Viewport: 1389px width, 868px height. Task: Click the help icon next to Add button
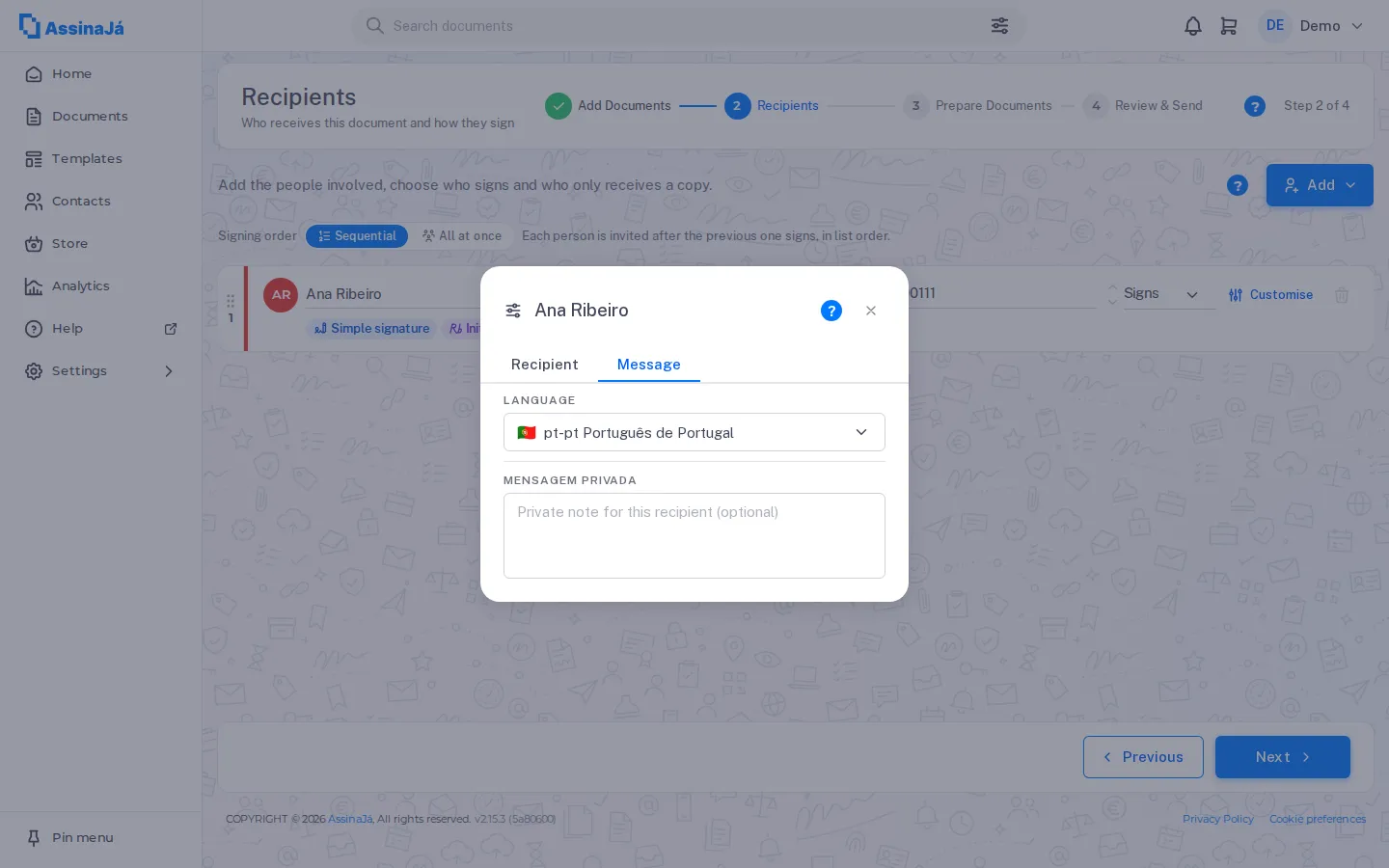pos(1238,185)
